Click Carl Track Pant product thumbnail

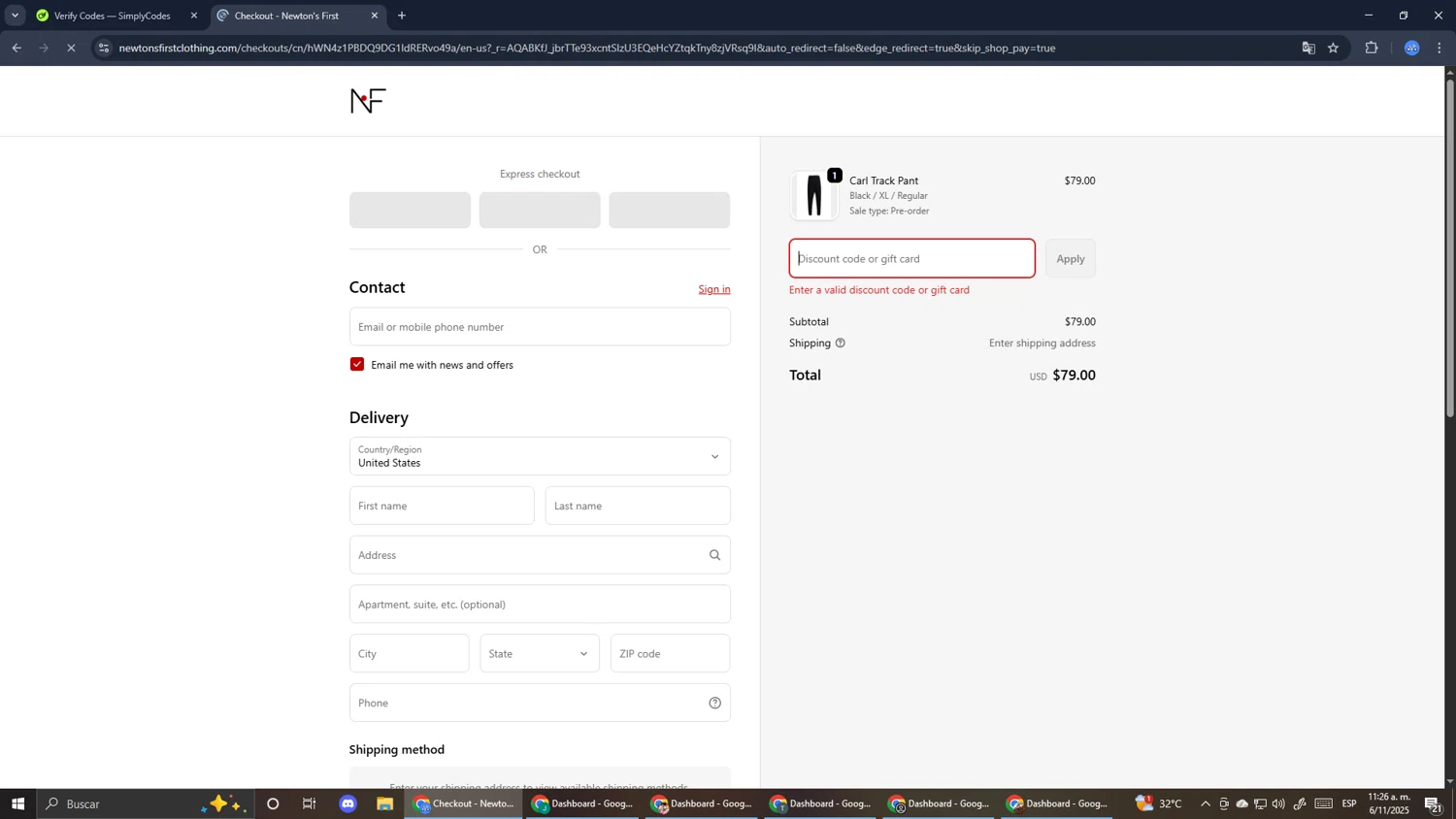(814, 196)
